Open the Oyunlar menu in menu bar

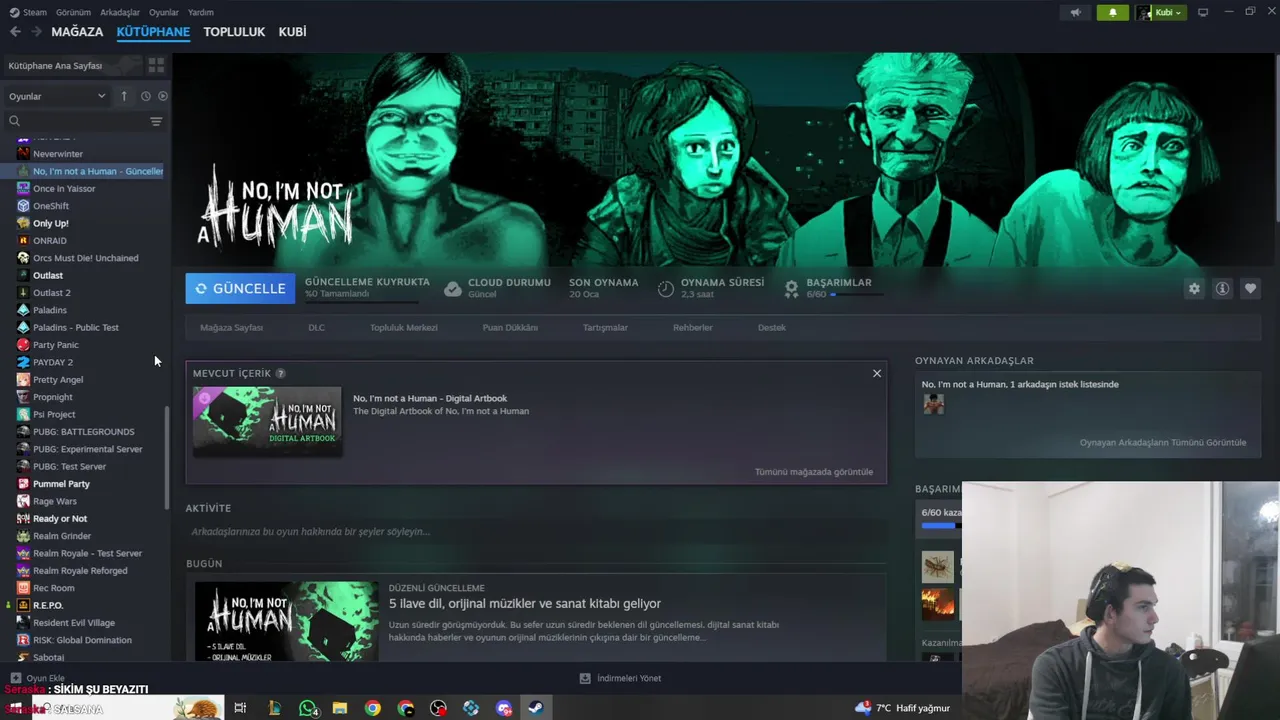coord(164,12)
